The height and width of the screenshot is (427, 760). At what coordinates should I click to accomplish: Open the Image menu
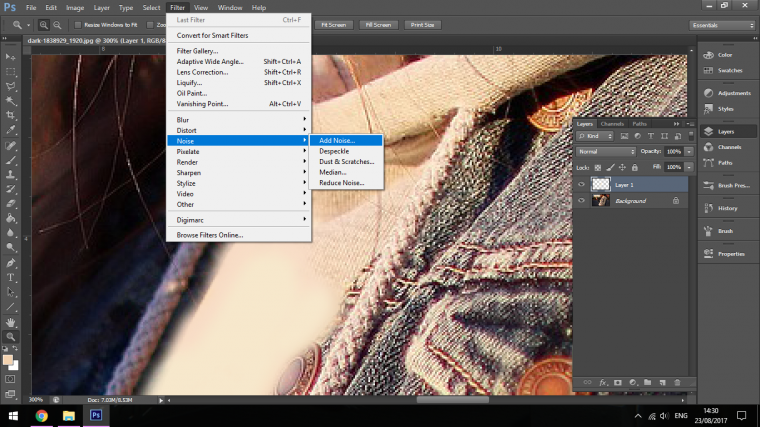click(75, 8)
